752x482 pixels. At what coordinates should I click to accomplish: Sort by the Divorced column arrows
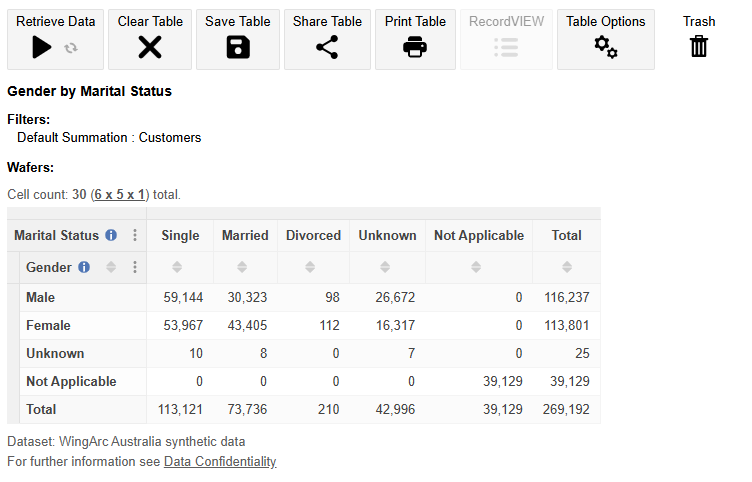click(x=310, y=267)
